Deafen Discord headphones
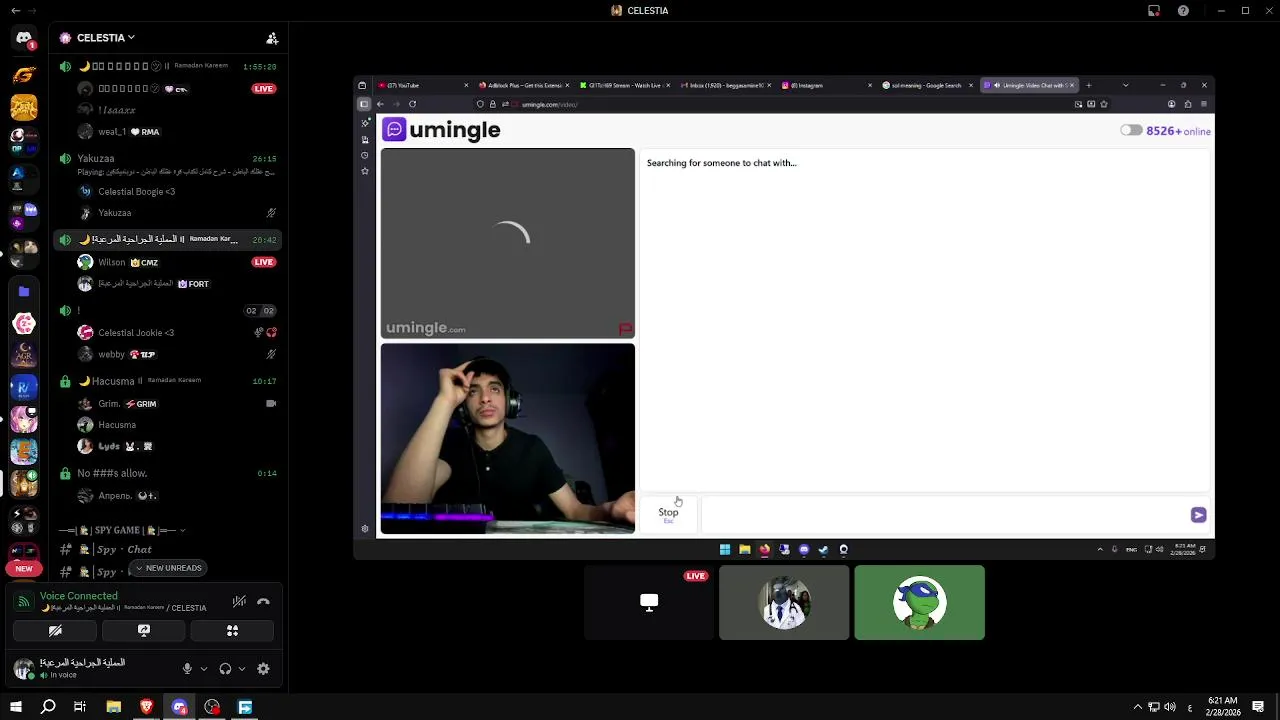The height and width of the screenshot is (720, 1280). tap(225, 669)
